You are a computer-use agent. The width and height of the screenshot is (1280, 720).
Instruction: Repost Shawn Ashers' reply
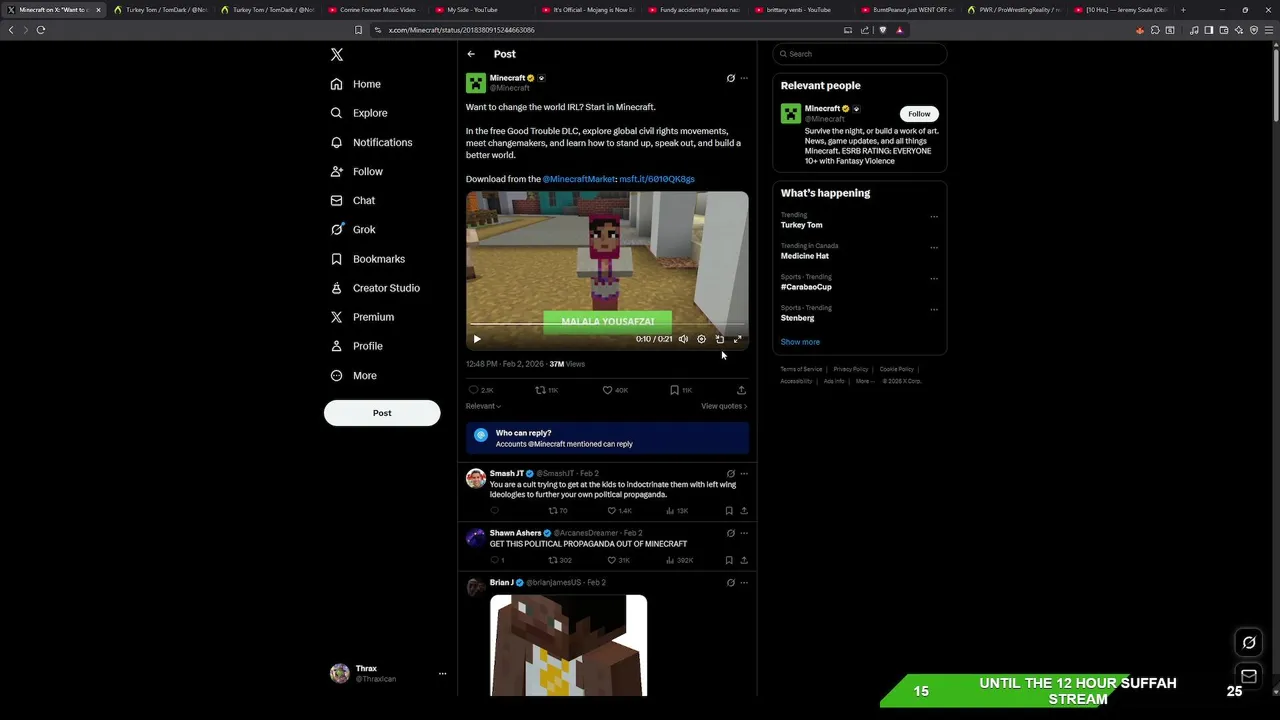click(x=553, y=560)
